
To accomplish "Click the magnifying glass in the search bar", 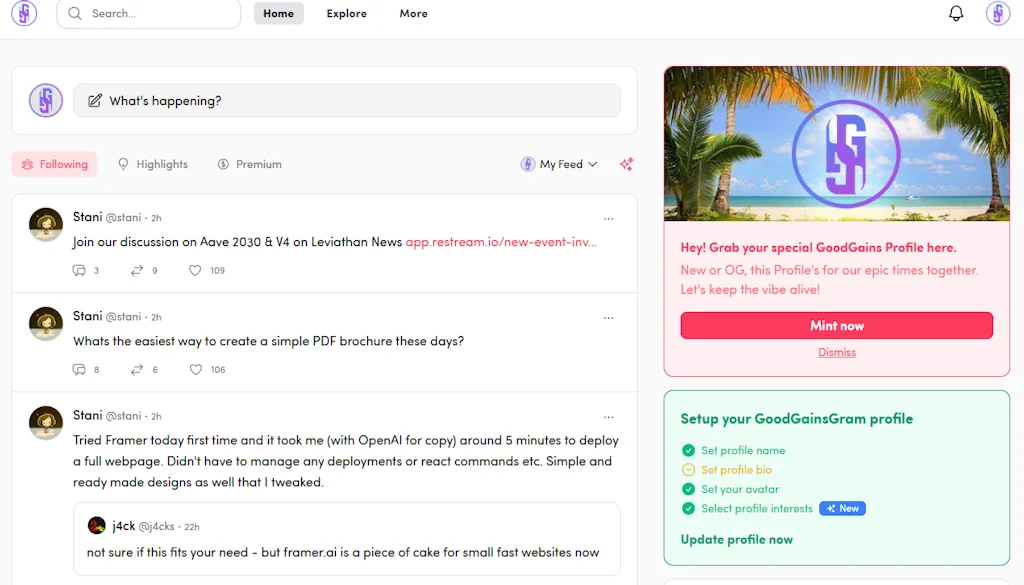I will pos(75,14).
